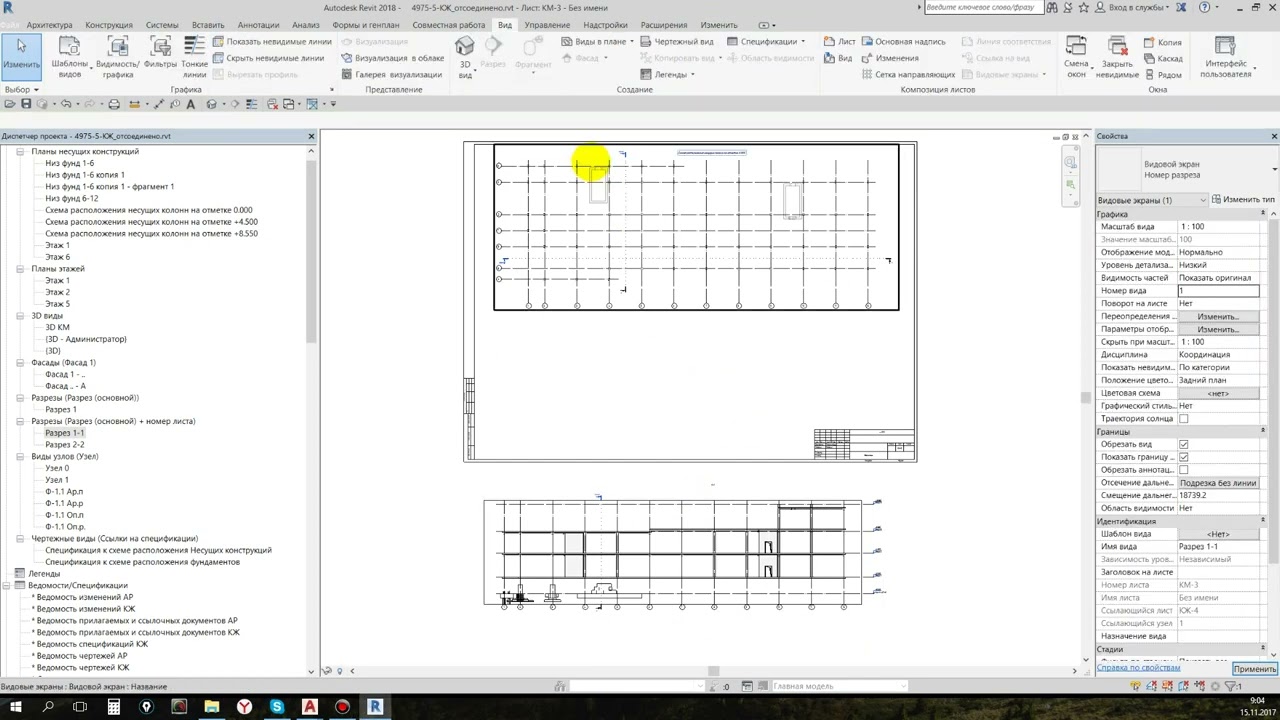
Task: Click Подрезка без линии far clip button
Action: click(x=1218, y=483)
